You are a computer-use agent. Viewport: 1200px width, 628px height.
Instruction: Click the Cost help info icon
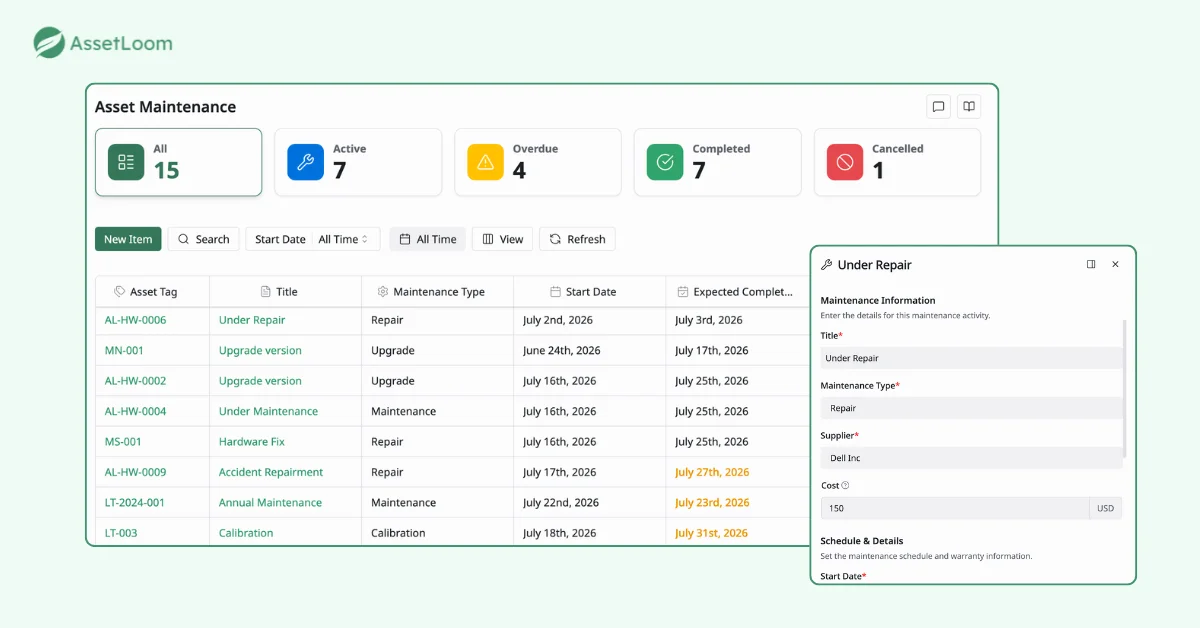point(845,486)
